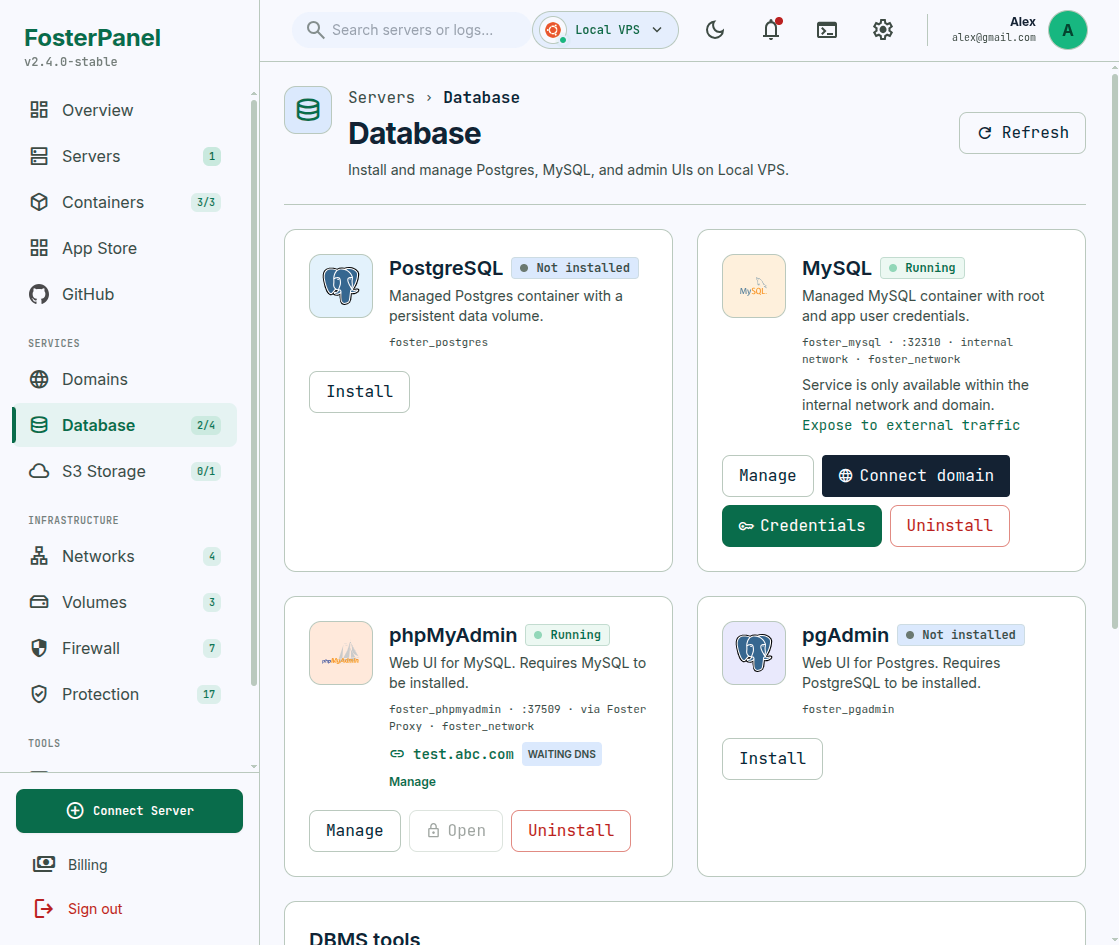This screenshot has width=1119, height=945.
Task: Click the main page vertical scrollbar
Action: pos(1115,350)
